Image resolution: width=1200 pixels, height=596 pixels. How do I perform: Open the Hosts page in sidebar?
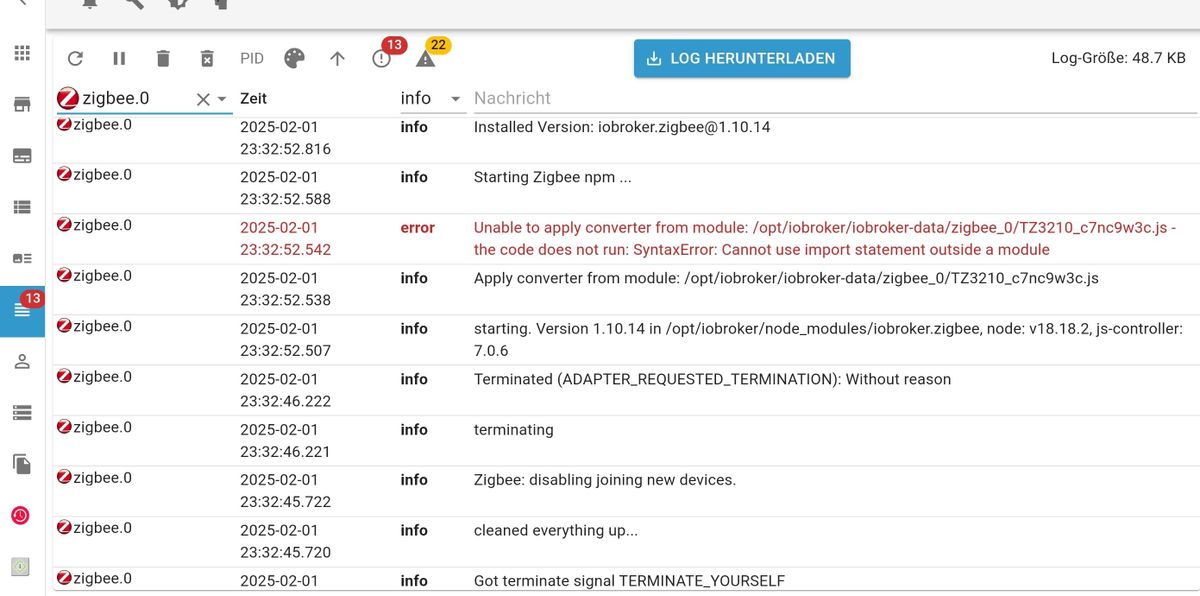pyautogui.click(x=22, y=412)
